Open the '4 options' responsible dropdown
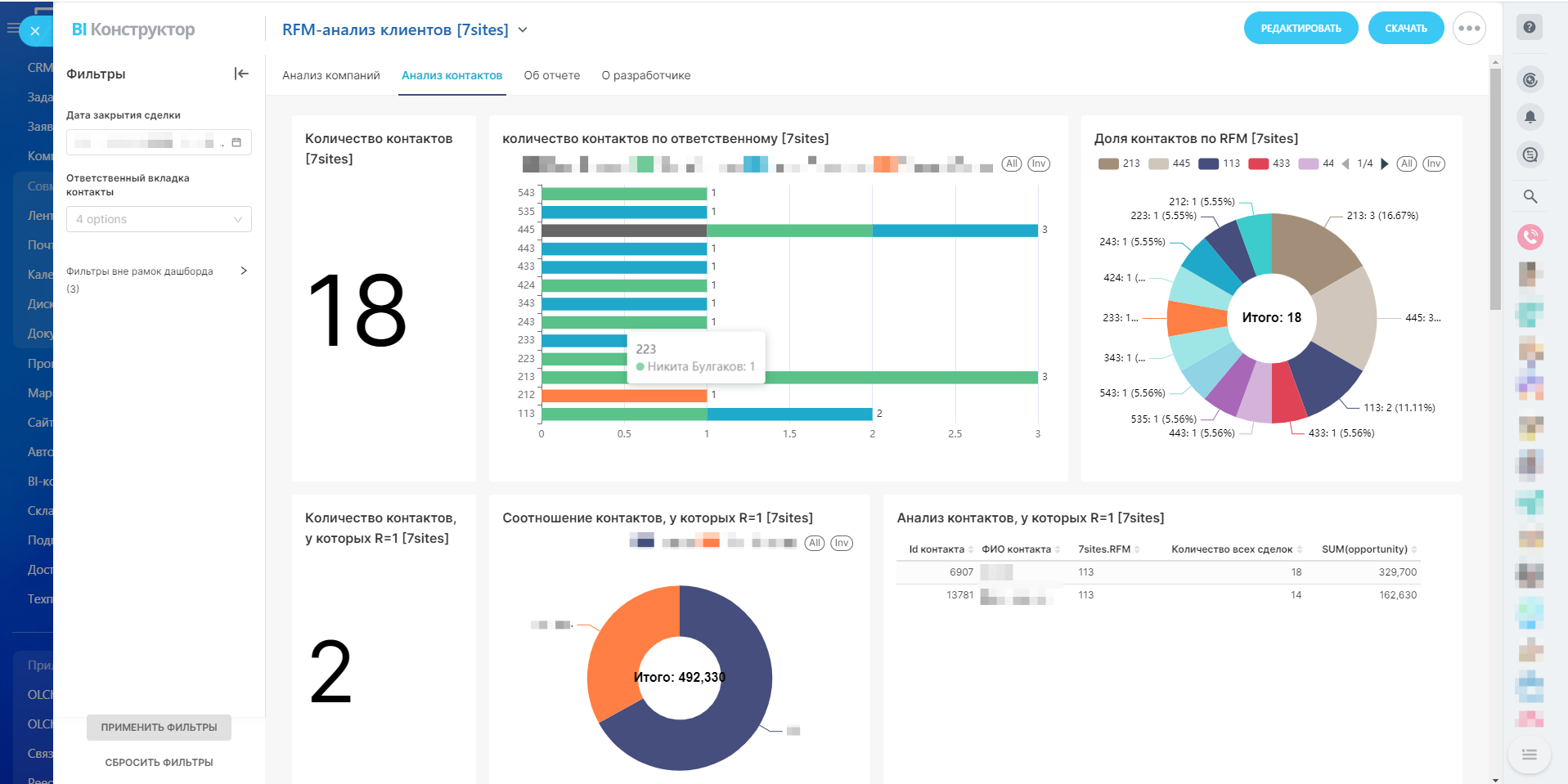Screen dimensions: 1568x784 (159, 219)
